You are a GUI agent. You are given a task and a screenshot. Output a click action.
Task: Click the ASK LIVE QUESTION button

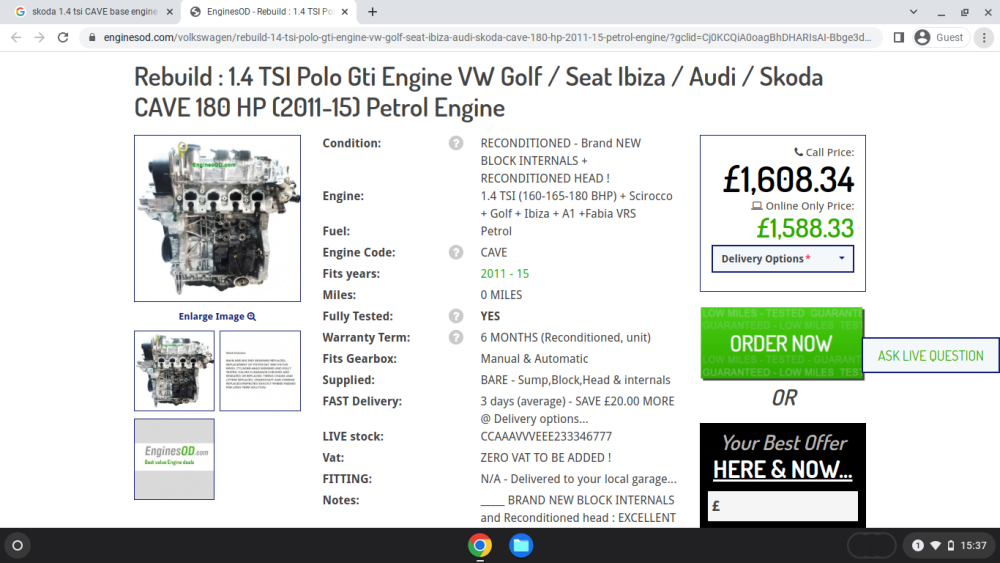[930, 356]
